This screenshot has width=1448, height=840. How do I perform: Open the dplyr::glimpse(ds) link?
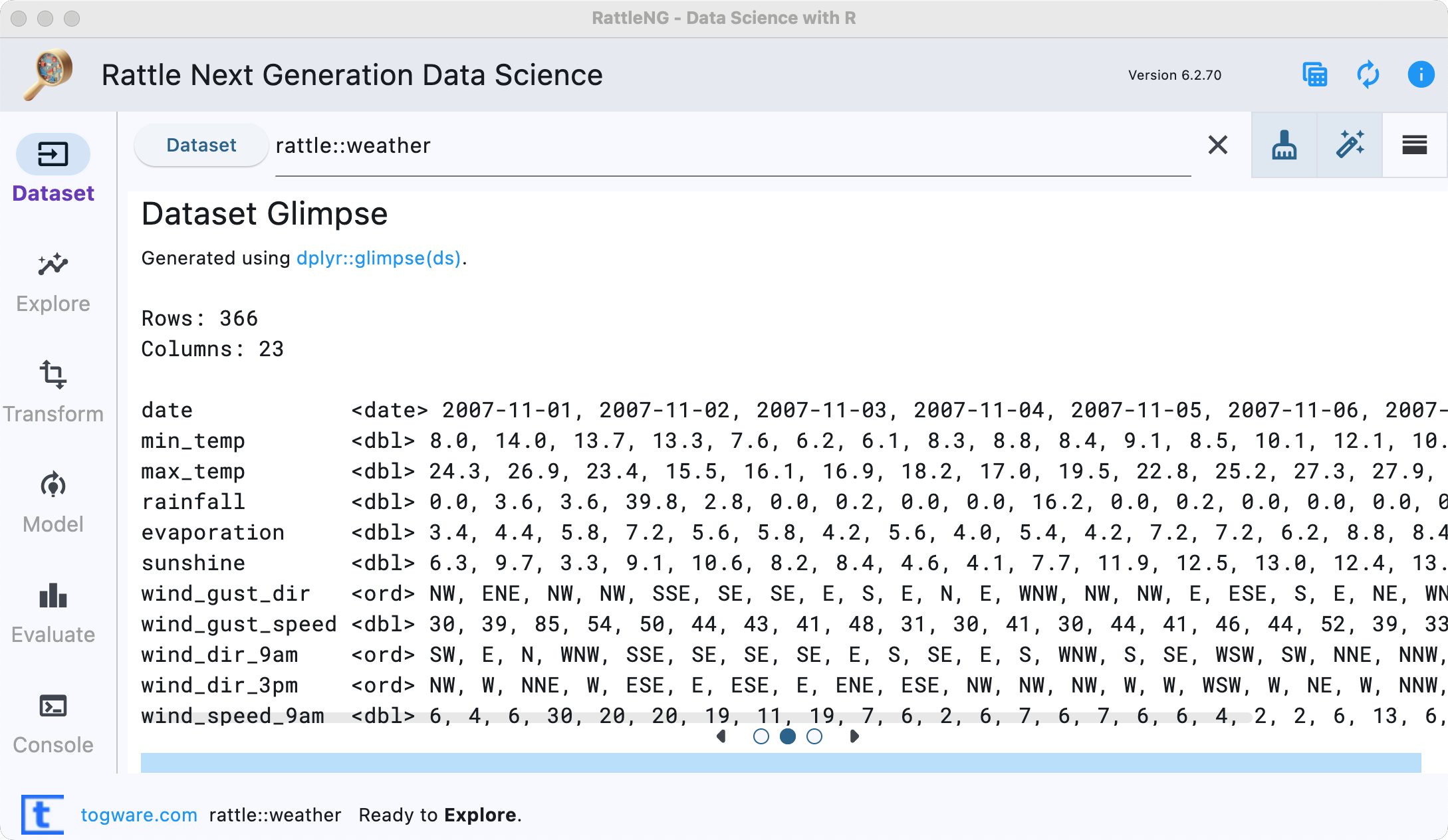378,258
